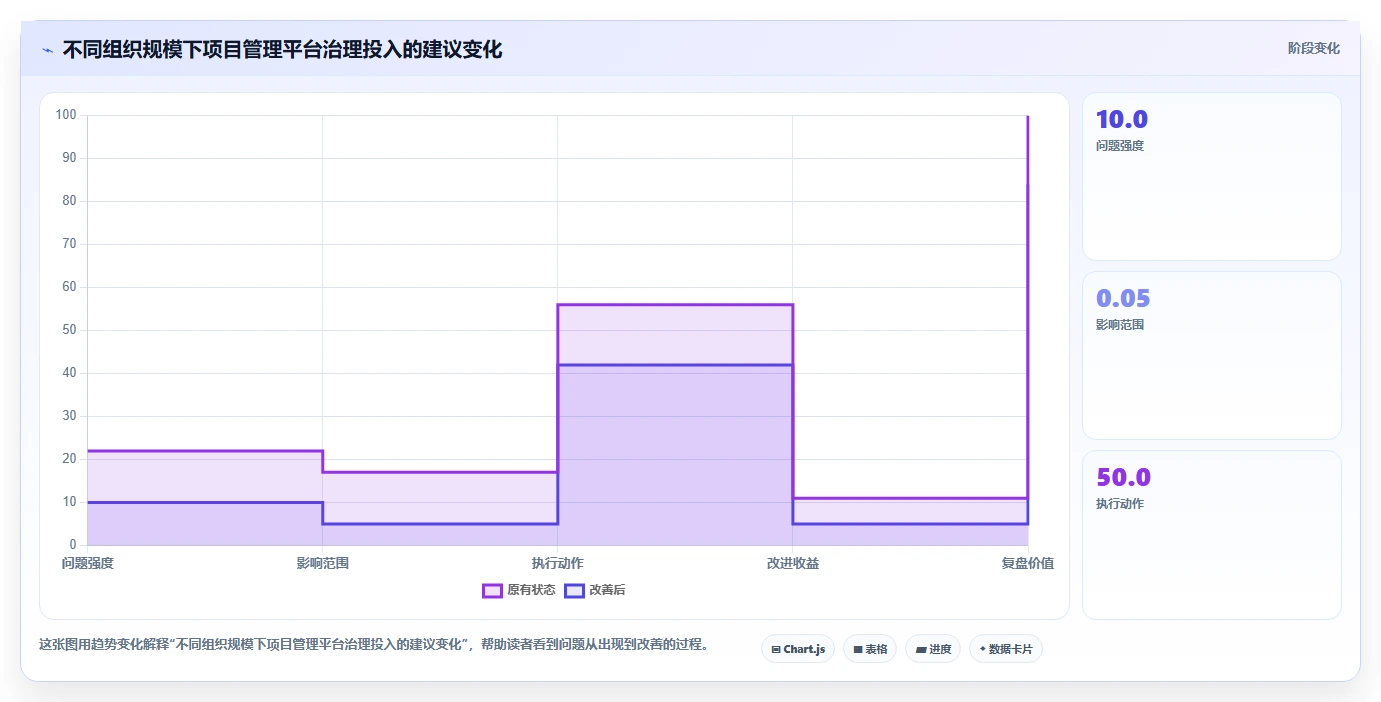The width and height of the screenshot is (1381, 702).
Task: Open the 问题强度 10.0 data card
Action: [1211, 176]
